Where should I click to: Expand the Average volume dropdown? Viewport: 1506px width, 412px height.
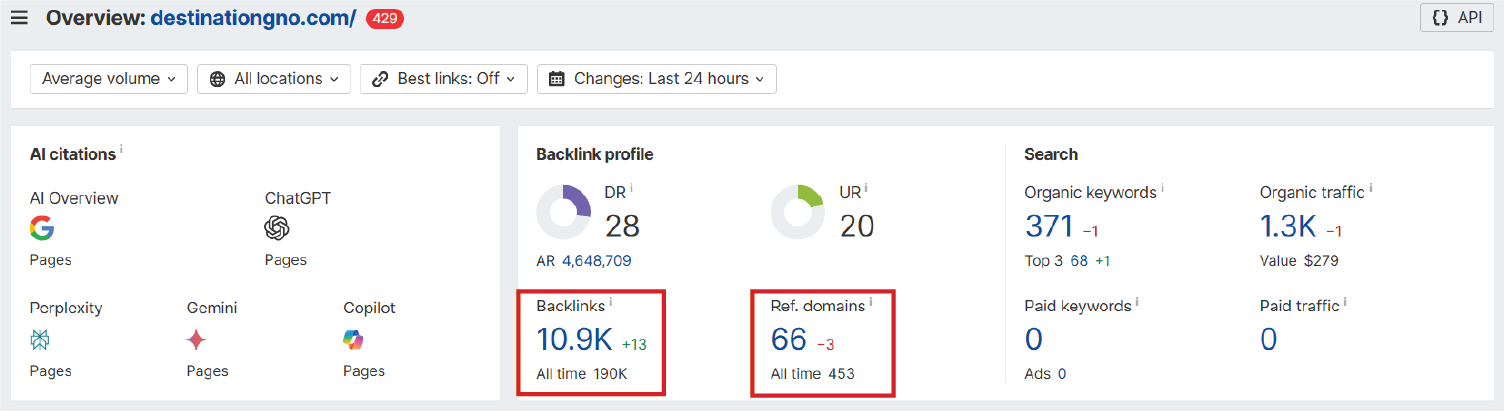(x=109, y=79)
